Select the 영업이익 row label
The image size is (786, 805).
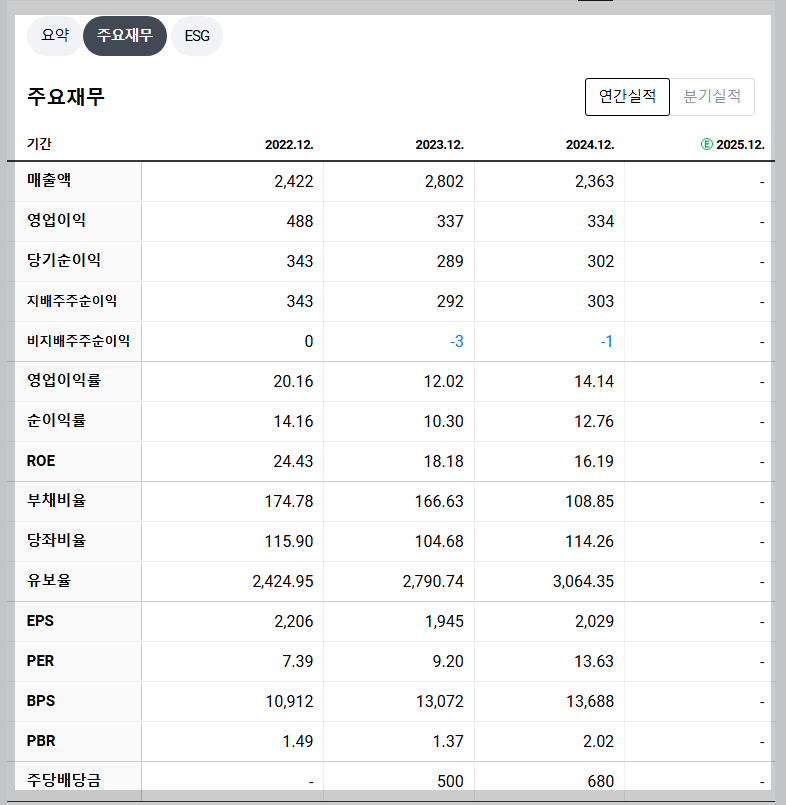[x=50, y=221]
